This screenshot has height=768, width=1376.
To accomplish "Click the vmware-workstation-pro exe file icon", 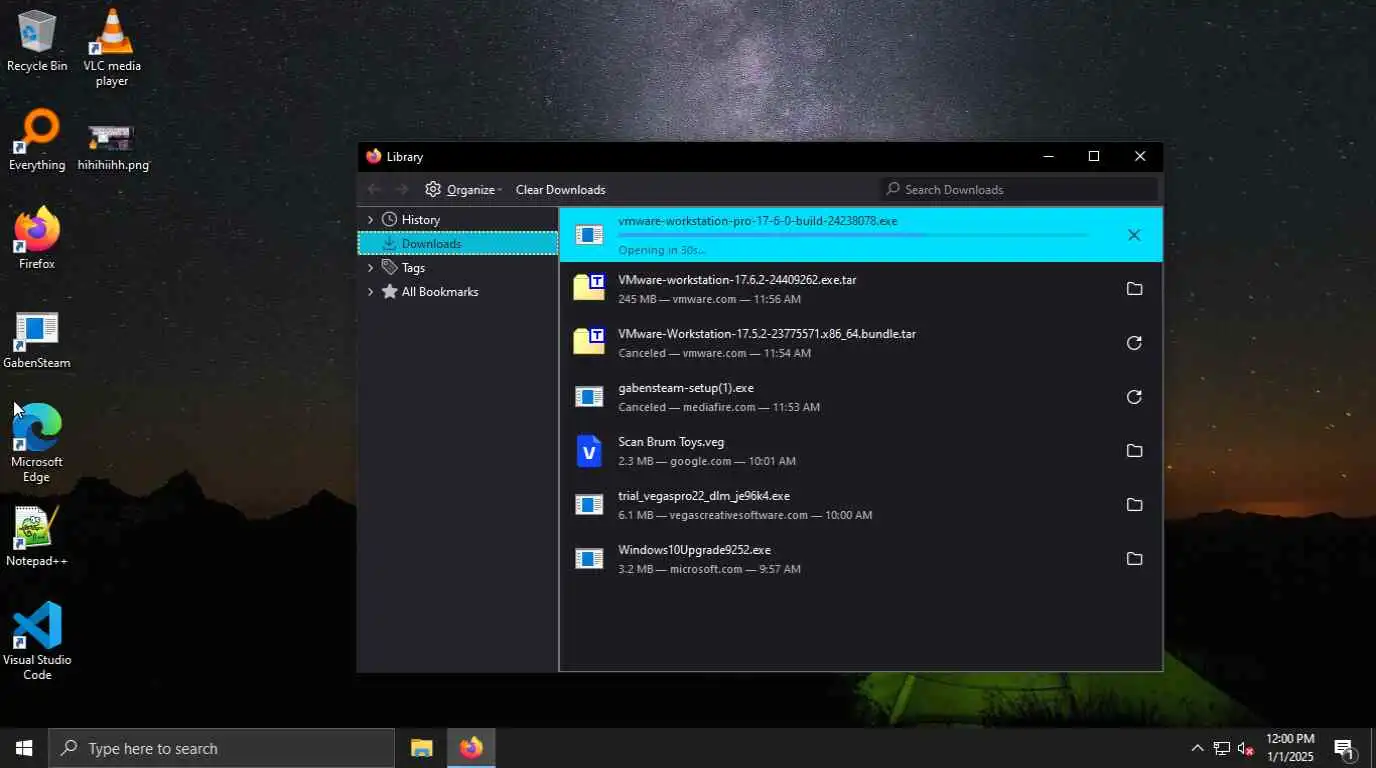I will click(589, 235).
